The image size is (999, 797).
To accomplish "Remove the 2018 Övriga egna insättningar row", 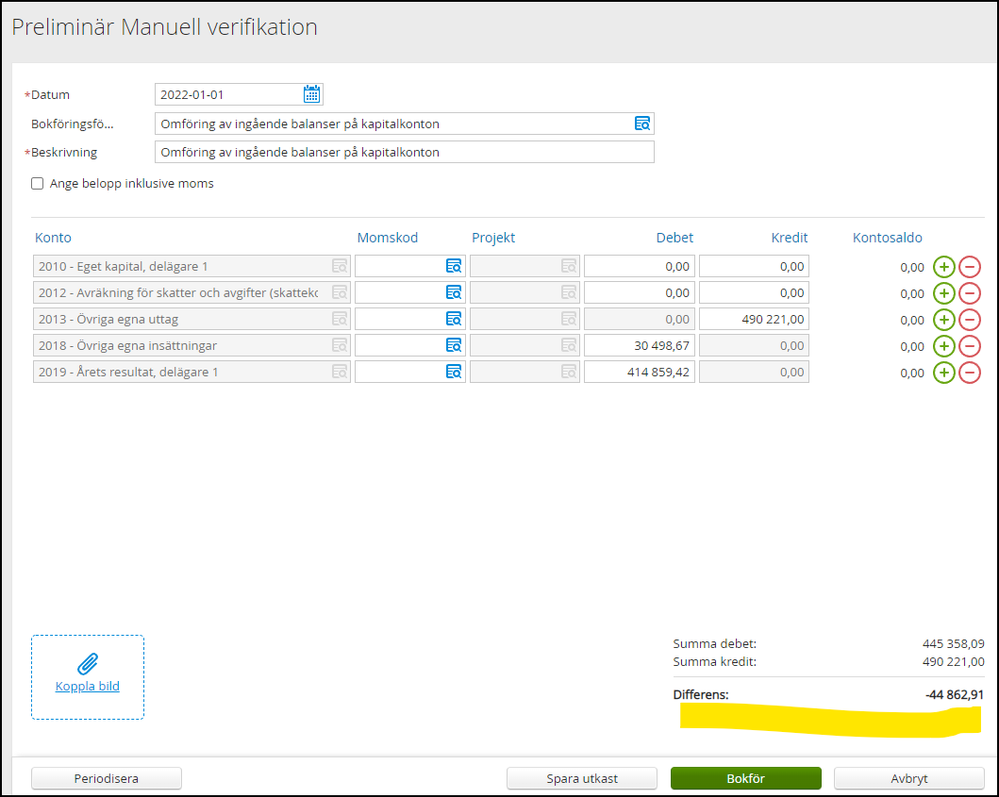I will [x=970, y=346].
